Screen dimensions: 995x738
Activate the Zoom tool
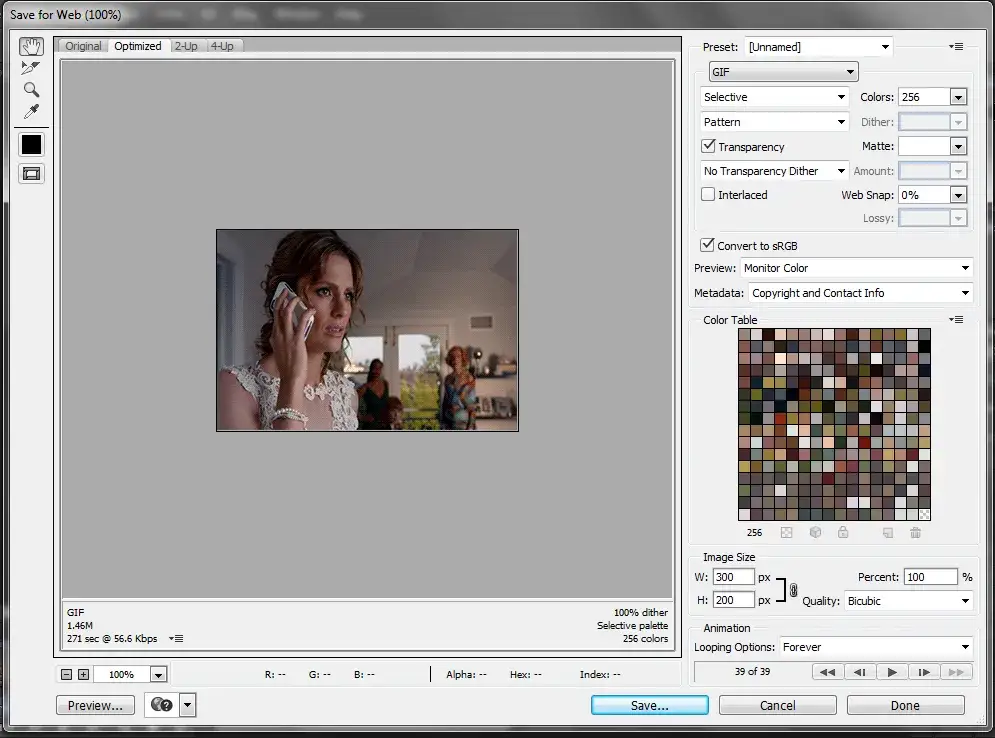(31, 89)
